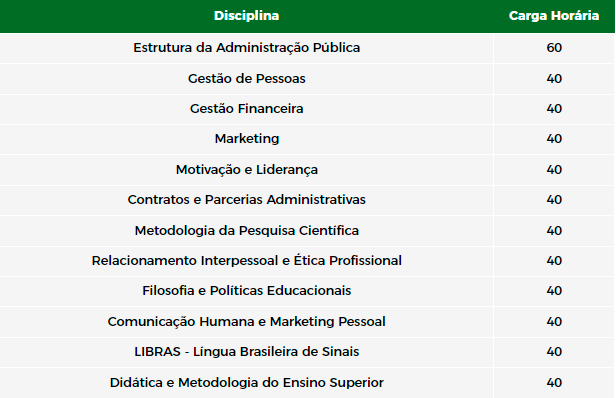Click the Carga Horária column header
This screenshot has width=616, height=398.
click(554, 16)
